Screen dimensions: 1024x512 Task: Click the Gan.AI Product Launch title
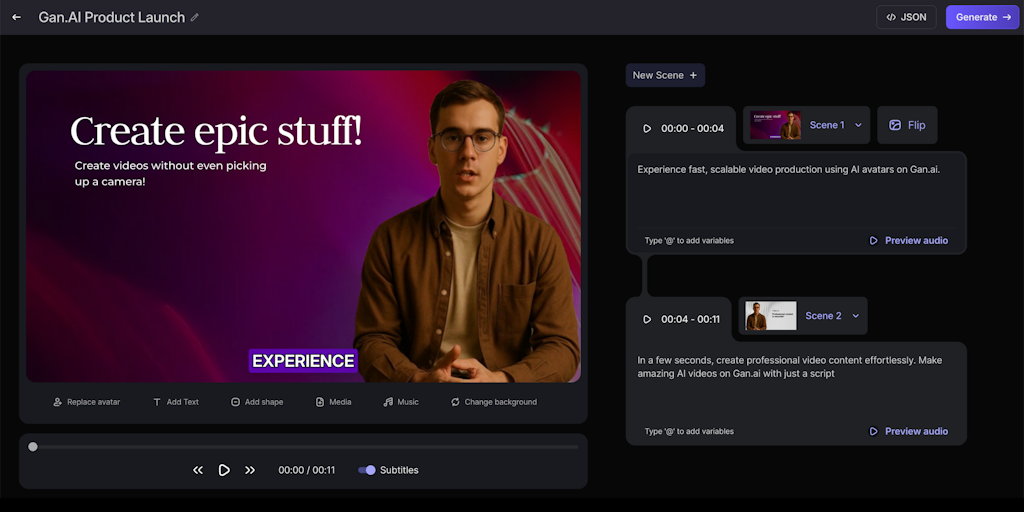(112, 18)
